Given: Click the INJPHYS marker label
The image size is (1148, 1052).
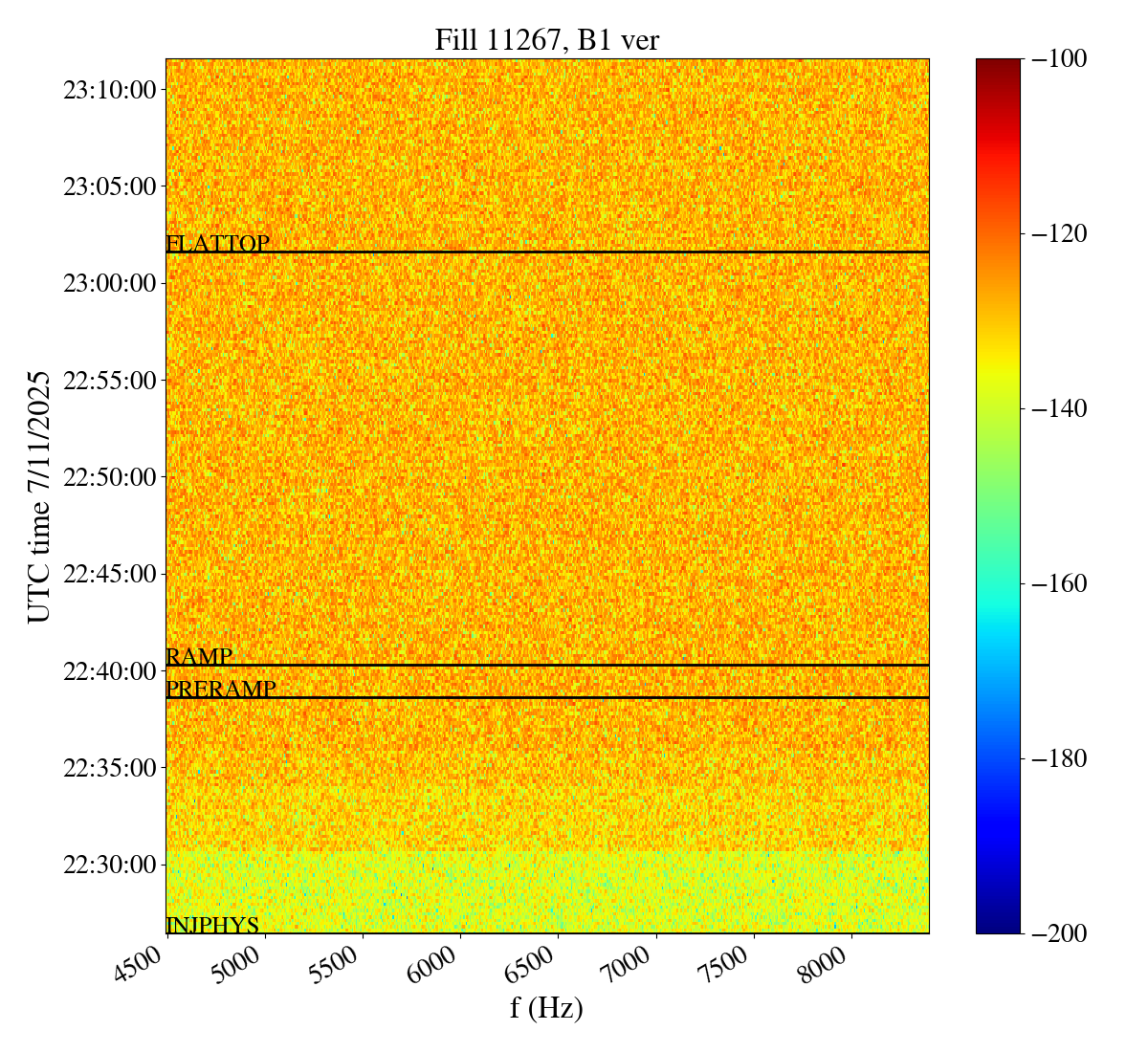Looking at the screenshot, I should coord(212,925).
